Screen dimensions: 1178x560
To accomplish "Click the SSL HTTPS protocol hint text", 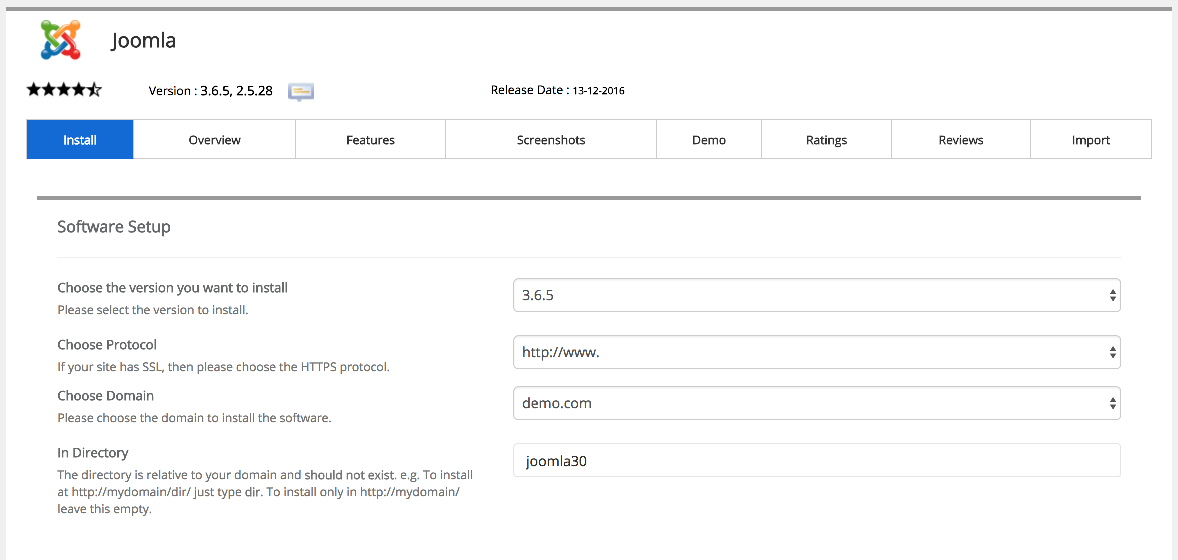I will [223, 368].
